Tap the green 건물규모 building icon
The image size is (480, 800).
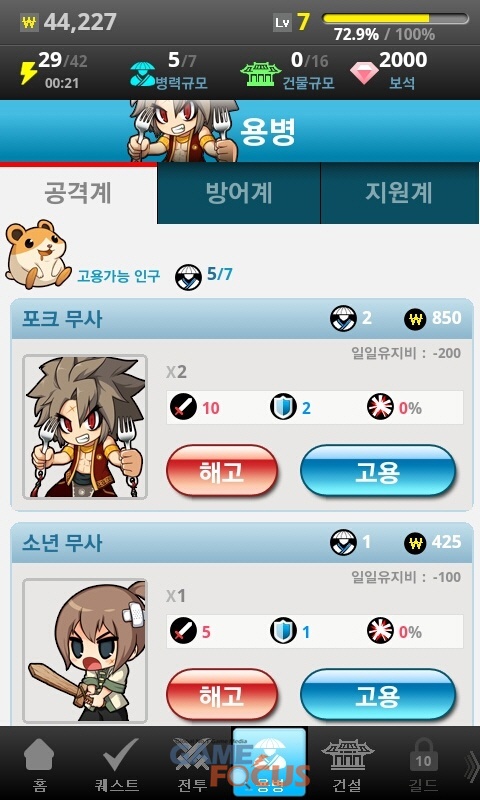tap(260, 74)
